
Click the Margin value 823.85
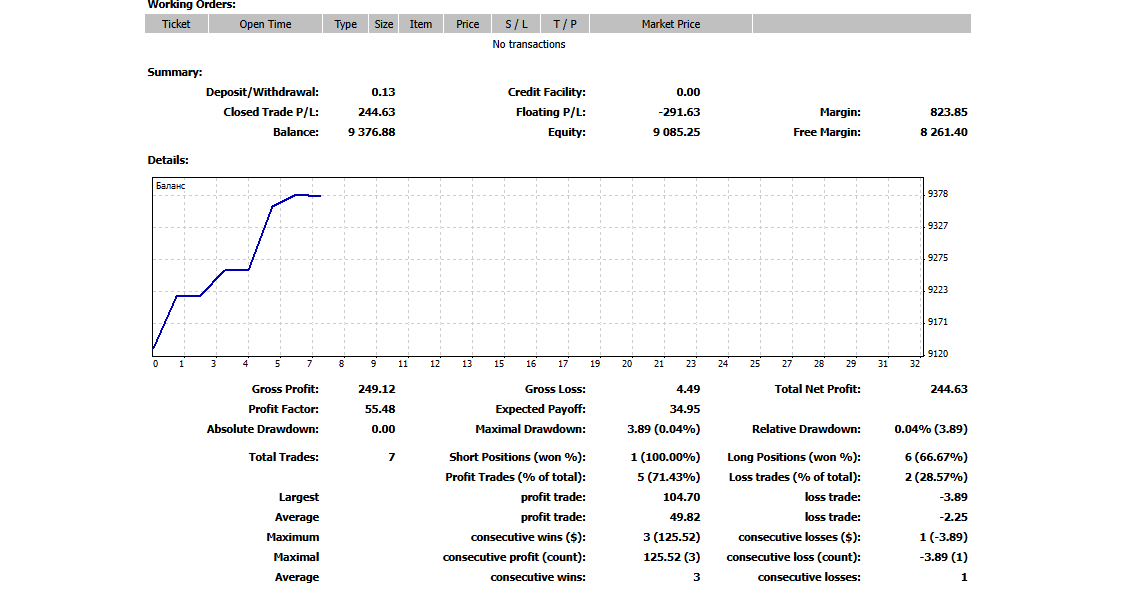coord(949,113)
